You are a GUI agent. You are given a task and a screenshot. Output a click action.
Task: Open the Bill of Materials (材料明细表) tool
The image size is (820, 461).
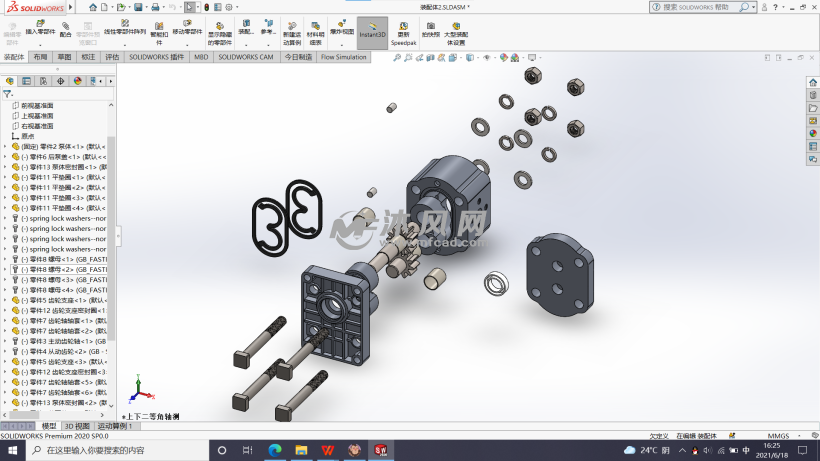click(315, 30)
